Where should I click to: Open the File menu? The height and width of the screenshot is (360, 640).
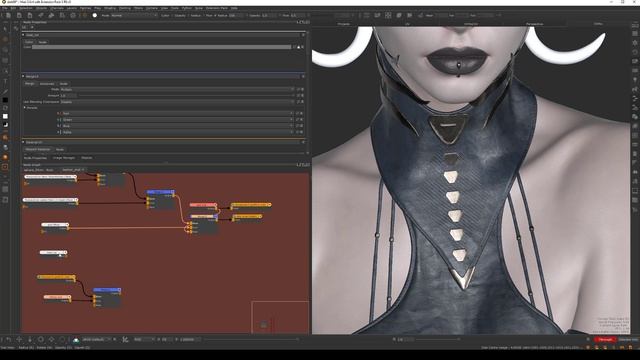[x=4, y=8]
